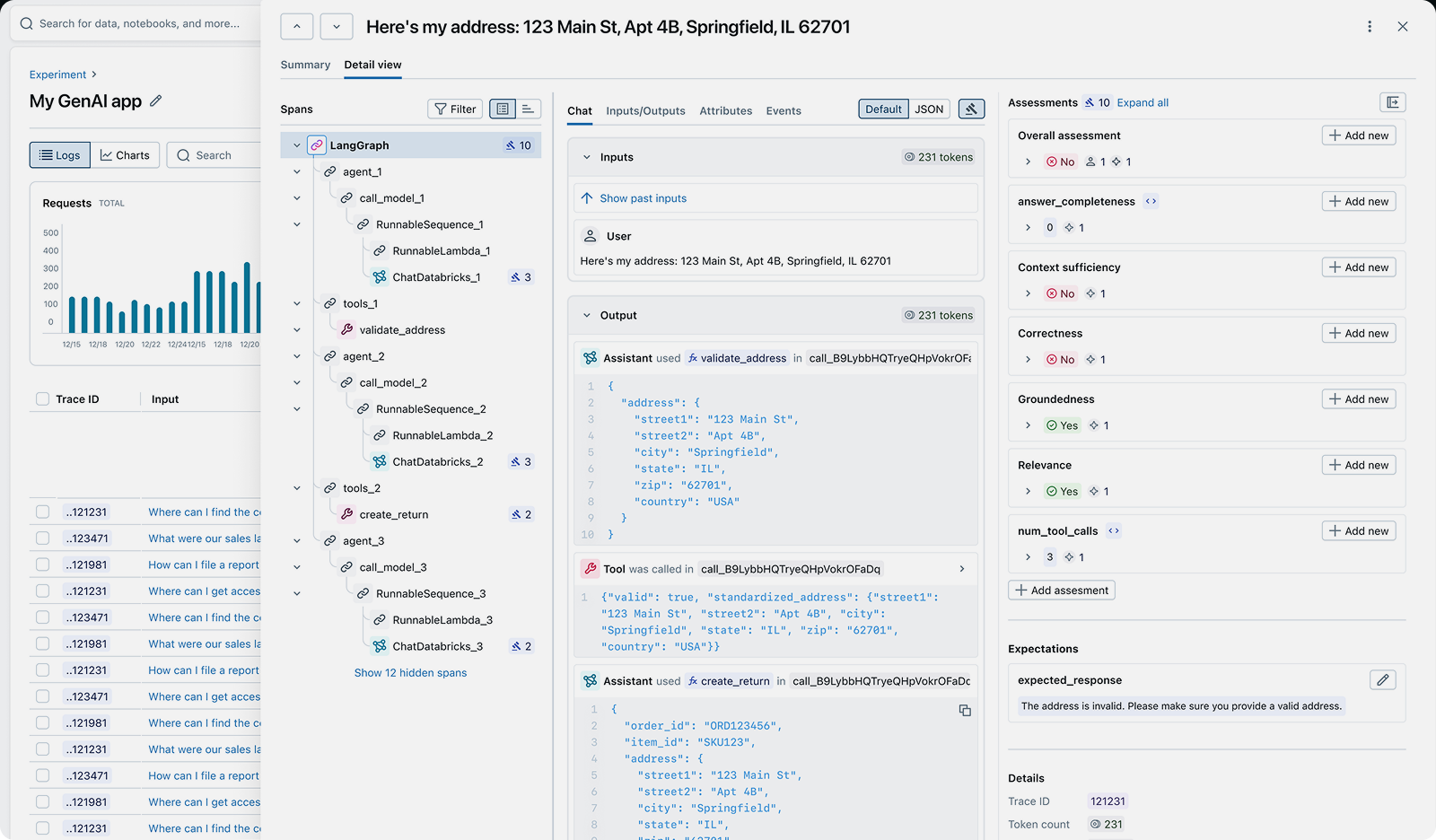This screenshot has width=1436, height=840.
Task: Check the select-all checkbox in trace table
Action: coord(43,398)
